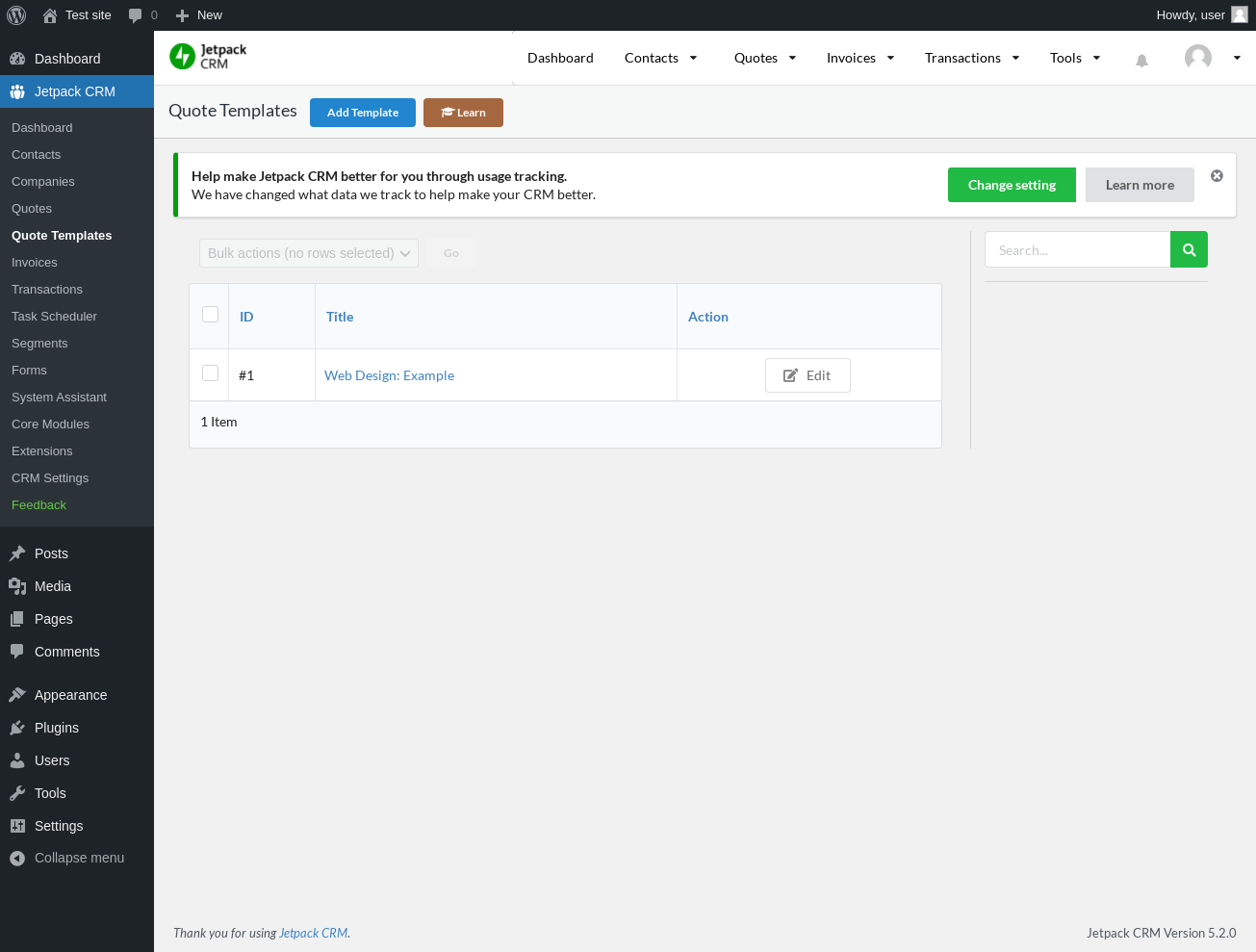The width and height of the screenshot is (1256, 952).
Task: Click the Jetpack CRM logo
Action: point(209,57)
